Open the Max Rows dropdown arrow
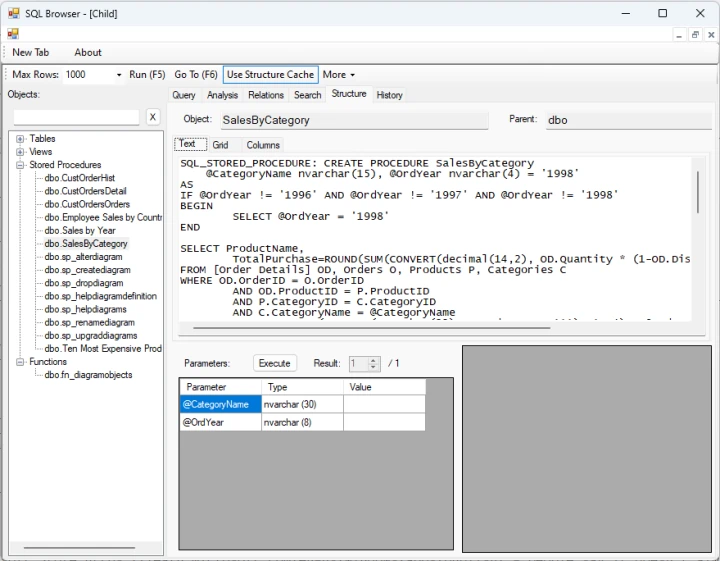The height and width of the screenshot is (561, 720). 119,75
